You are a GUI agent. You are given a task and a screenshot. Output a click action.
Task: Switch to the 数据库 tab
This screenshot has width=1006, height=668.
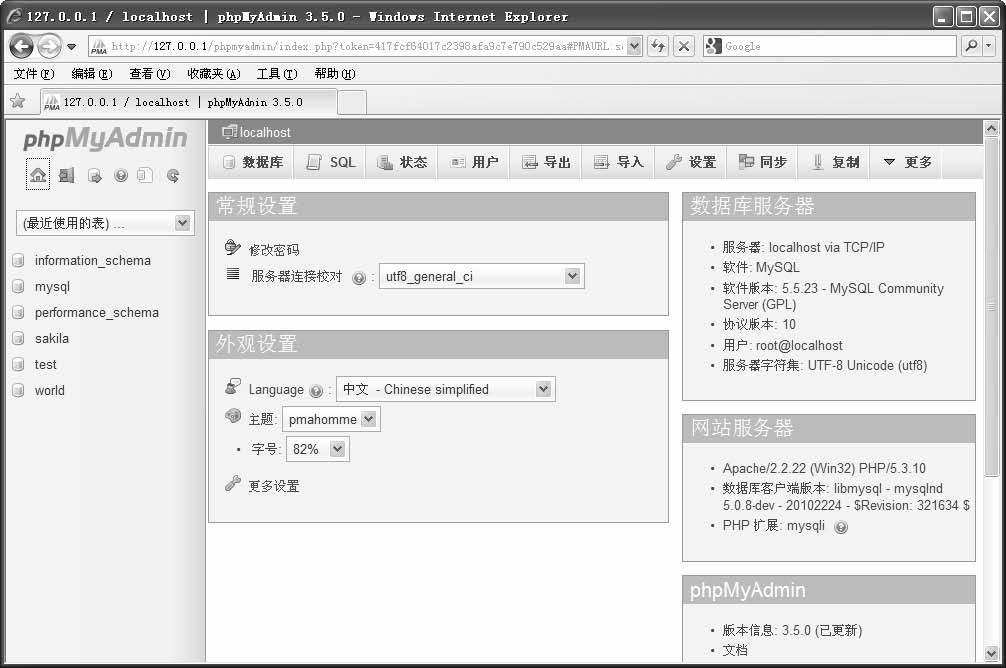(253, 162)
